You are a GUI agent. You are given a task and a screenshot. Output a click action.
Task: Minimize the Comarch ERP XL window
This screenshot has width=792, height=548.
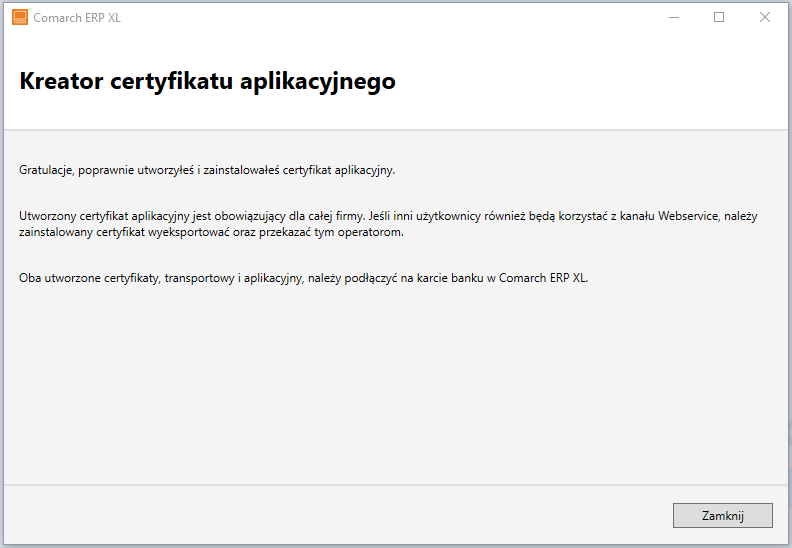(x=674, y=17)
